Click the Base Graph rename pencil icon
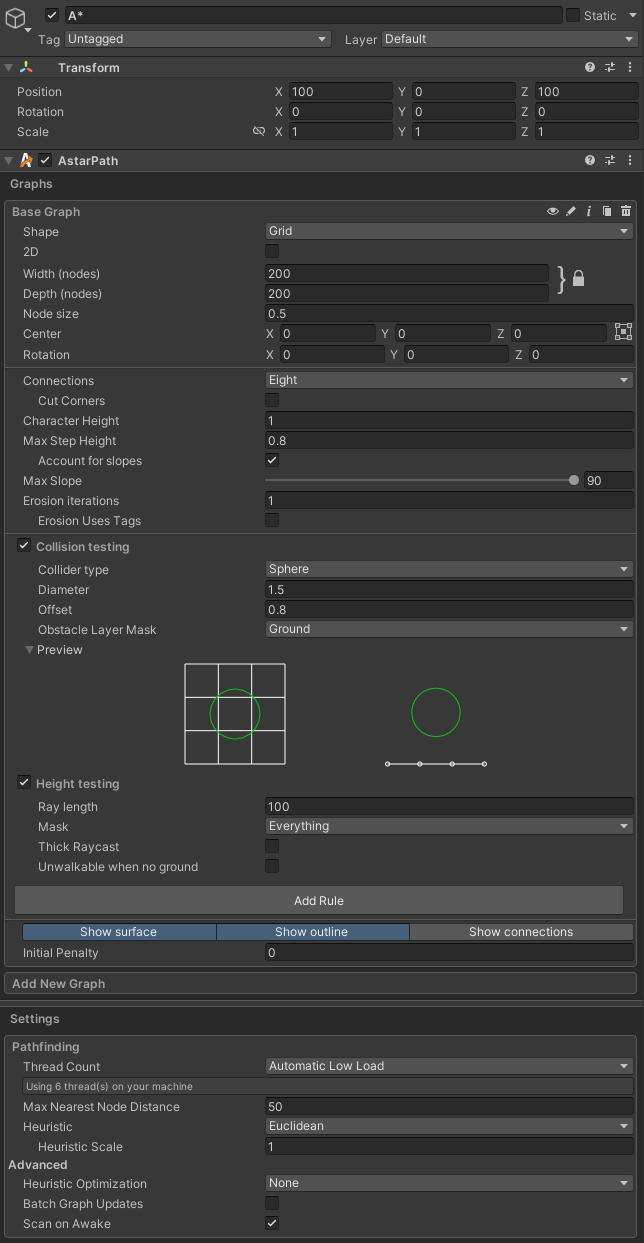644x1243 pixels. (571, 211)
